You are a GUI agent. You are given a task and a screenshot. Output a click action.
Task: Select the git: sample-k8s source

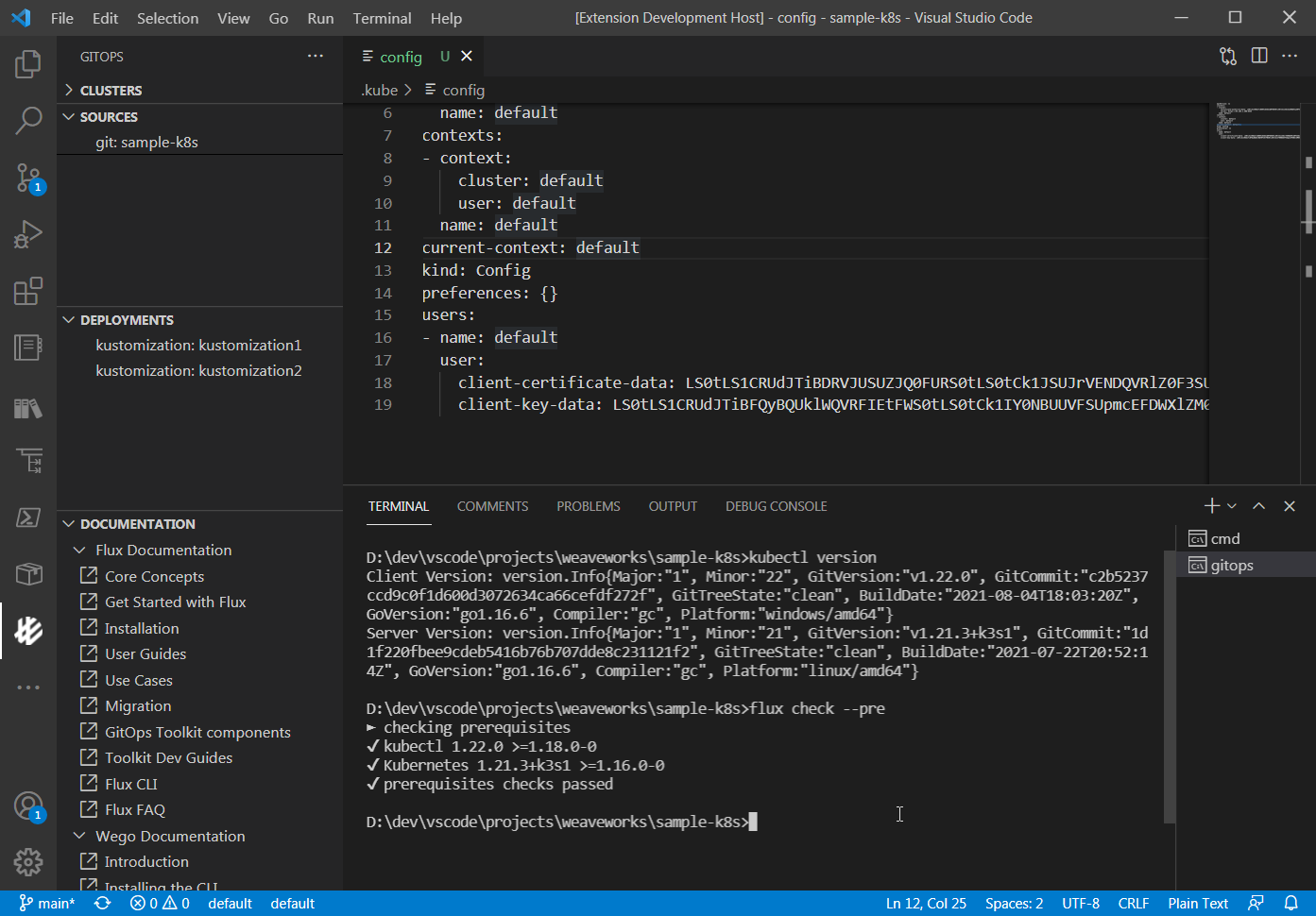[x=199, y=143]
